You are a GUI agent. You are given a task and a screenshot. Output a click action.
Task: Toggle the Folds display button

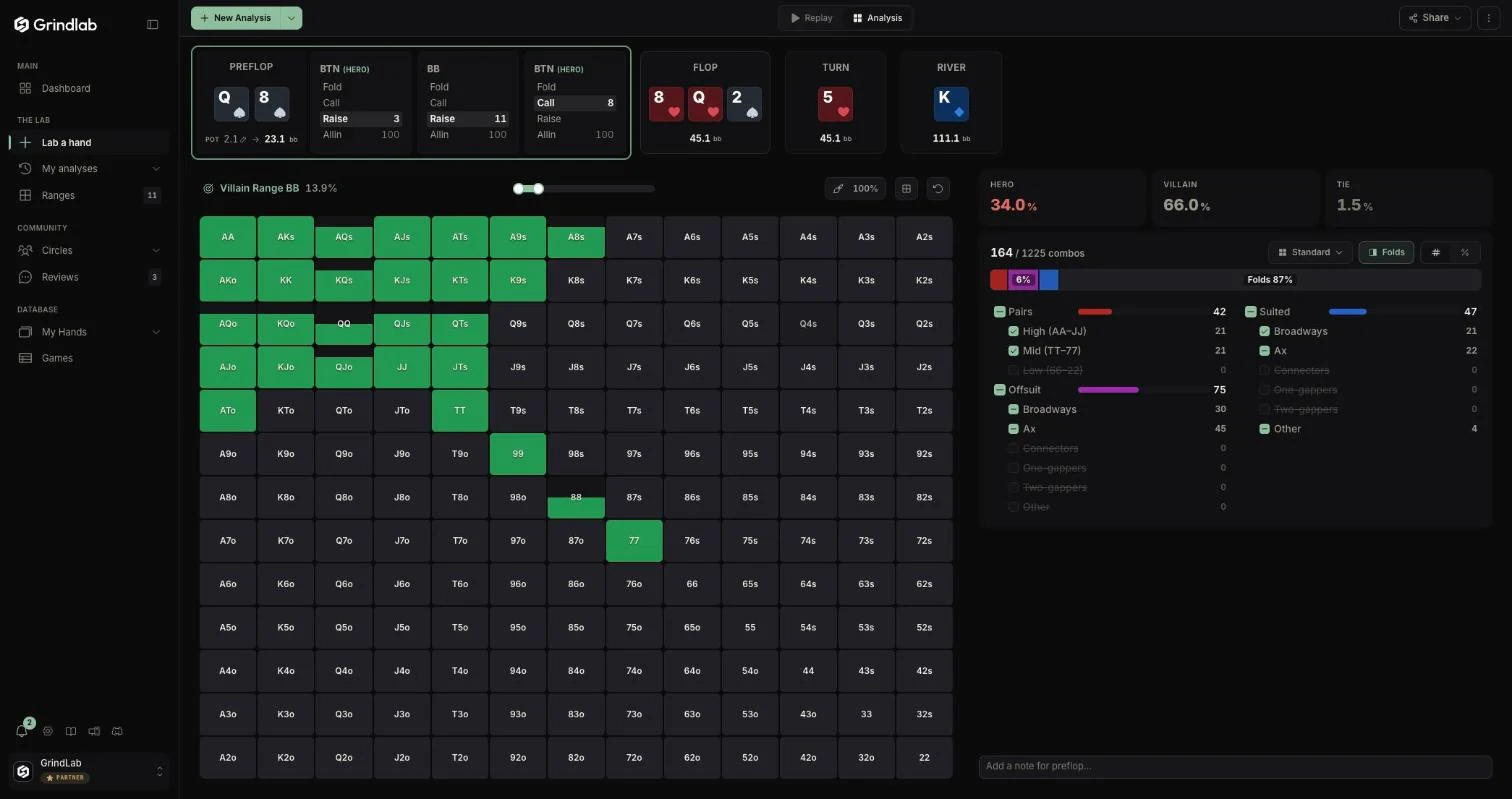tap(1386, 252)
